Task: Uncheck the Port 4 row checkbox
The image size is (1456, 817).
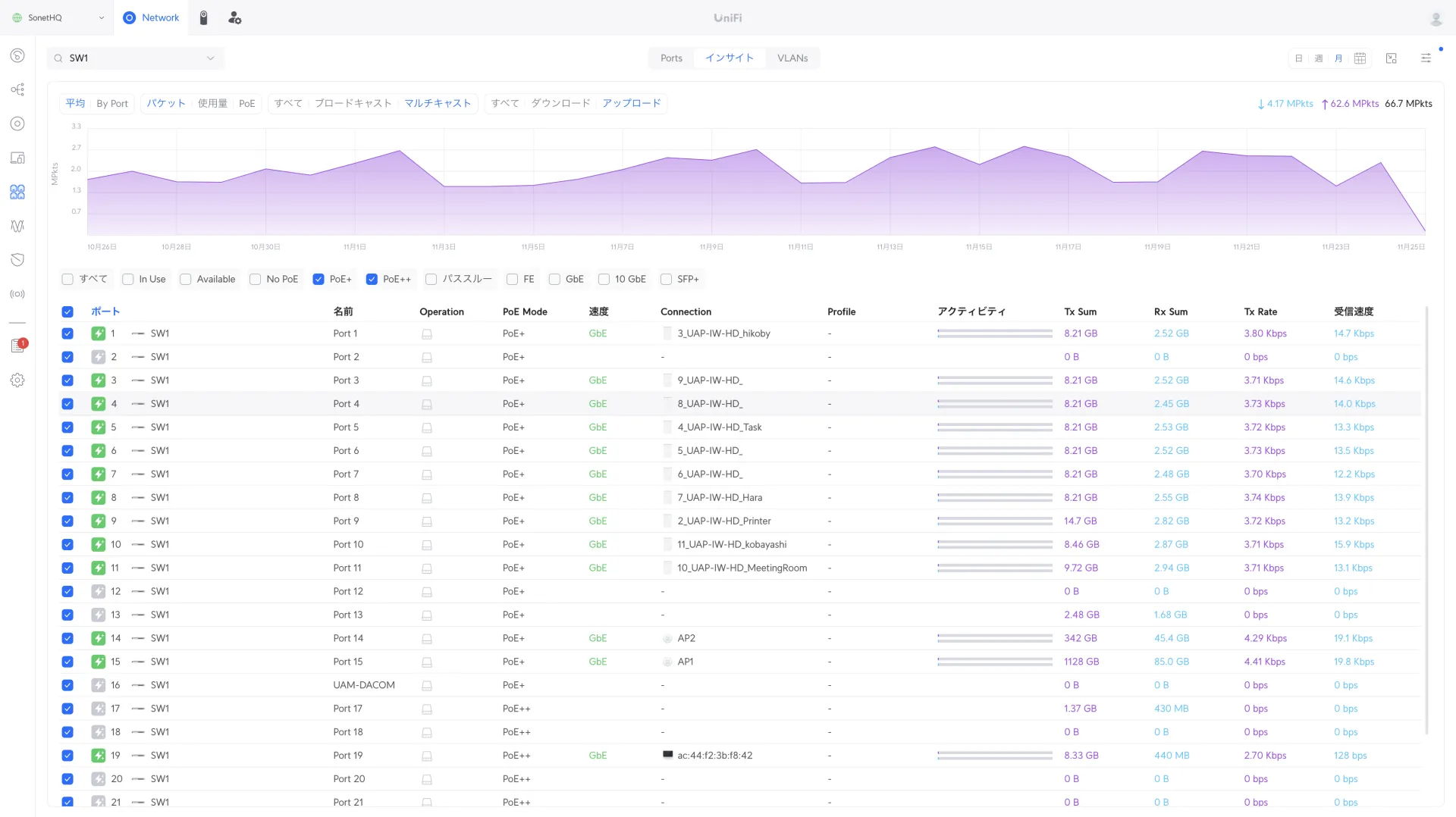Action: 67,404
